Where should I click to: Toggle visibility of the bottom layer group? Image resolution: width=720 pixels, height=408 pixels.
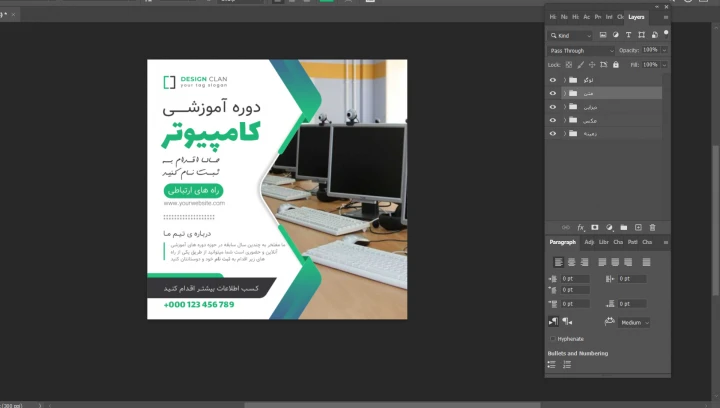click(x=553, y=133)
